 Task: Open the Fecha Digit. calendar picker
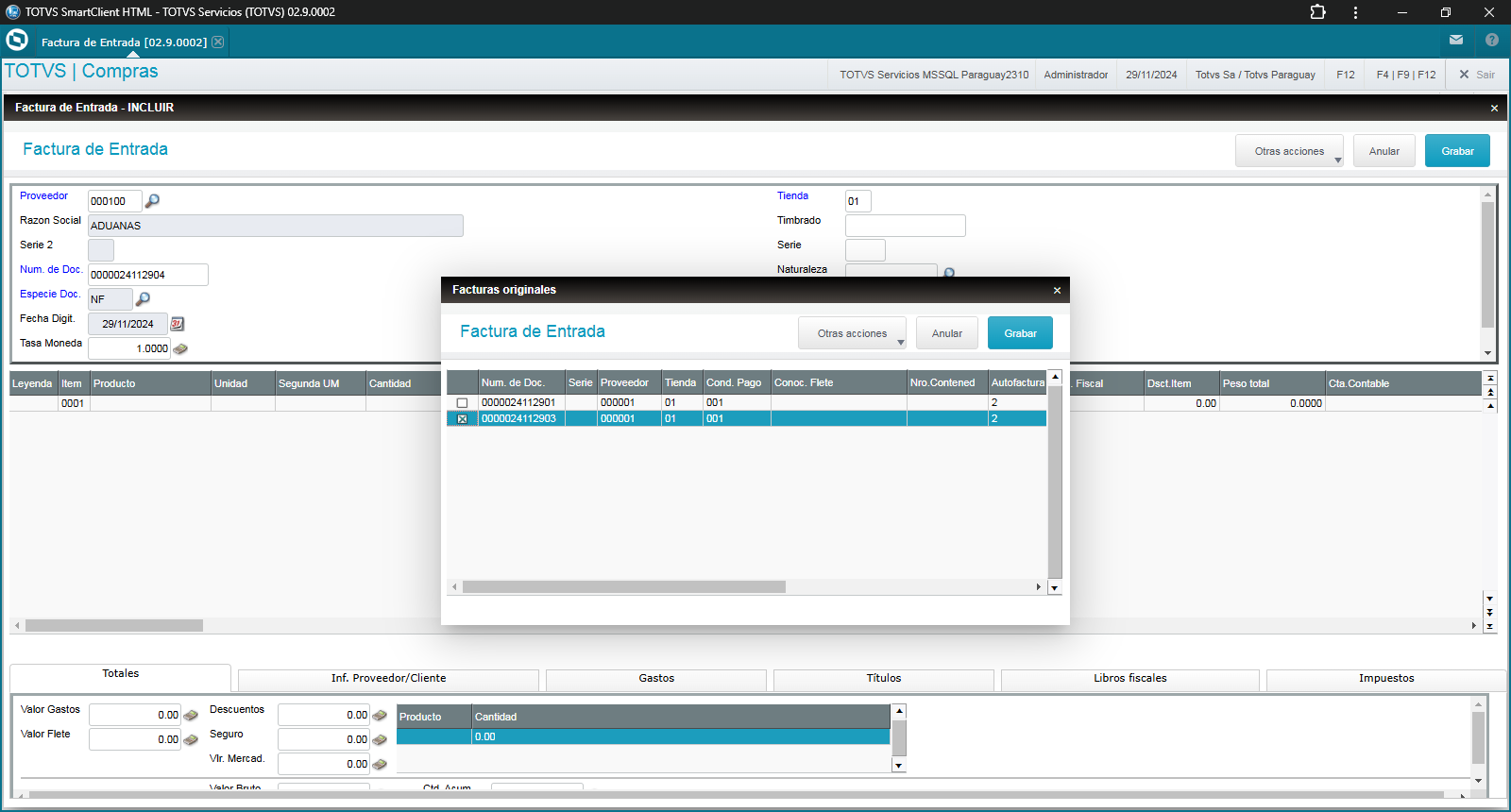coord(178,324)
